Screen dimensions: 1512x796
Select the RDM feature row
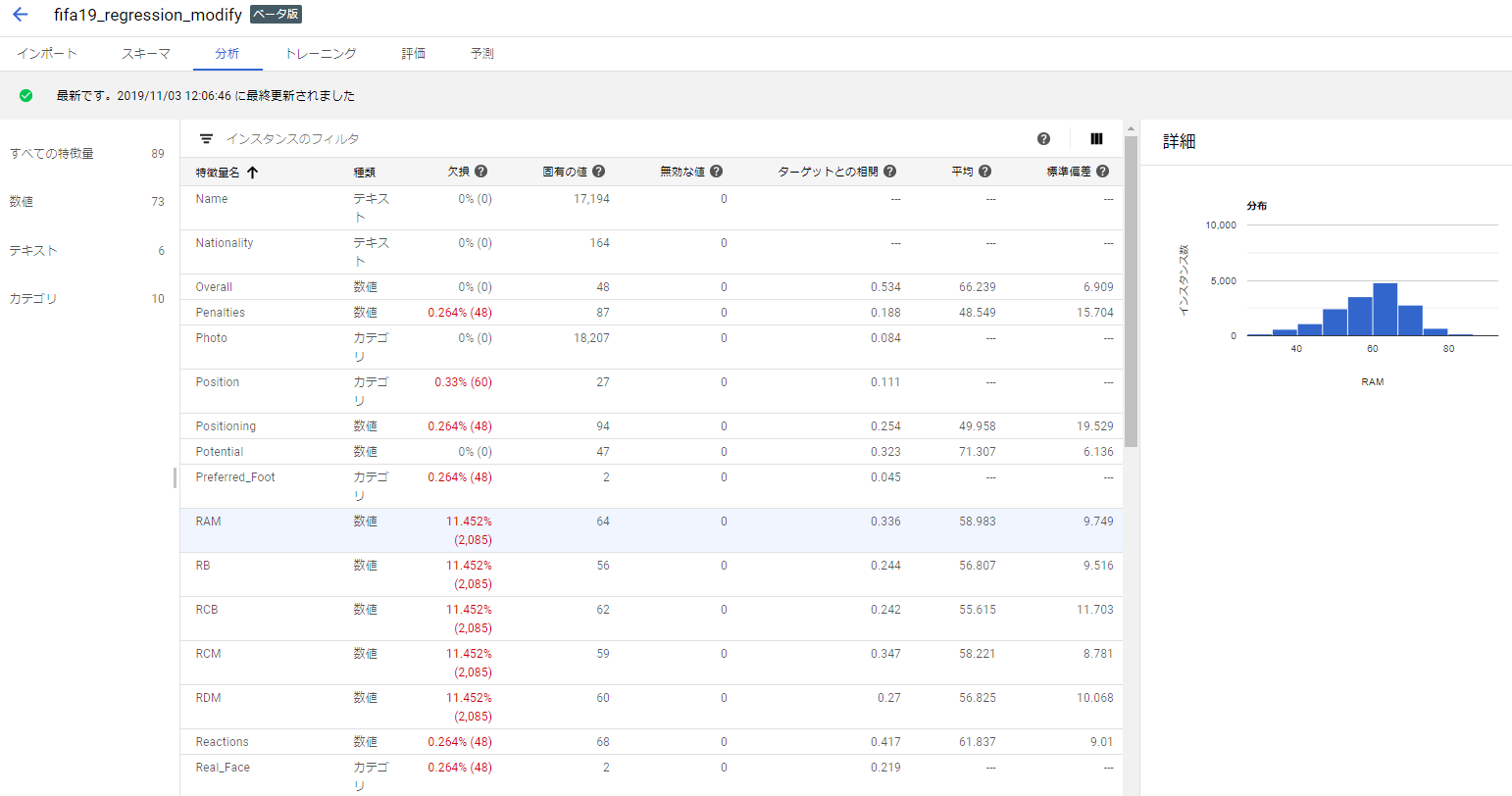tap(652, 707)
